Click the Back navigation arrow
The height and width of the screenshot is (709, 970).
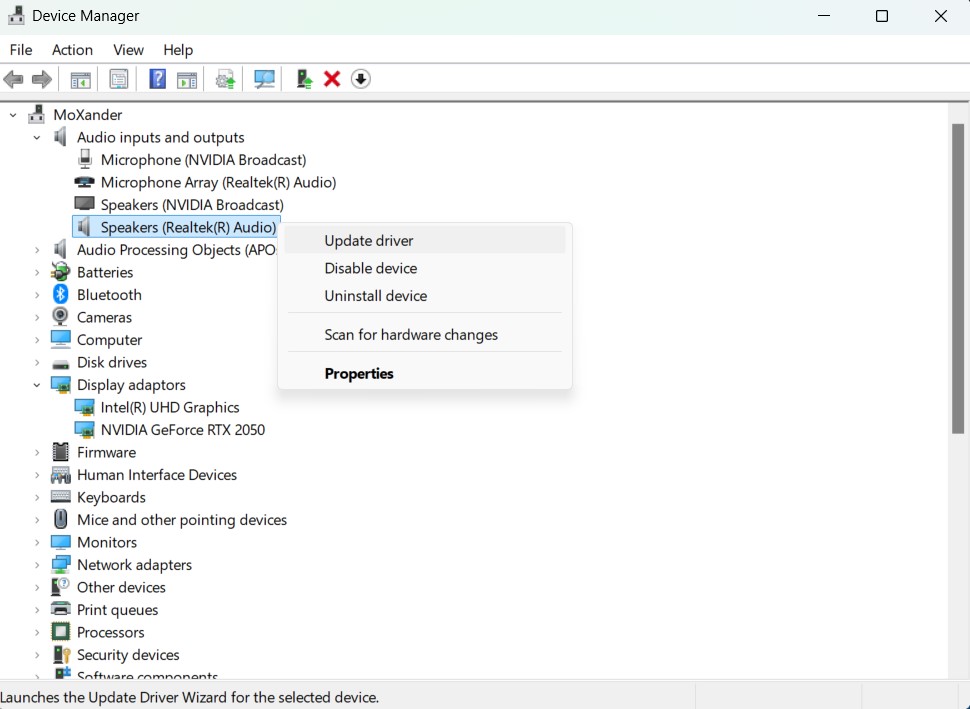coord(14,79)
